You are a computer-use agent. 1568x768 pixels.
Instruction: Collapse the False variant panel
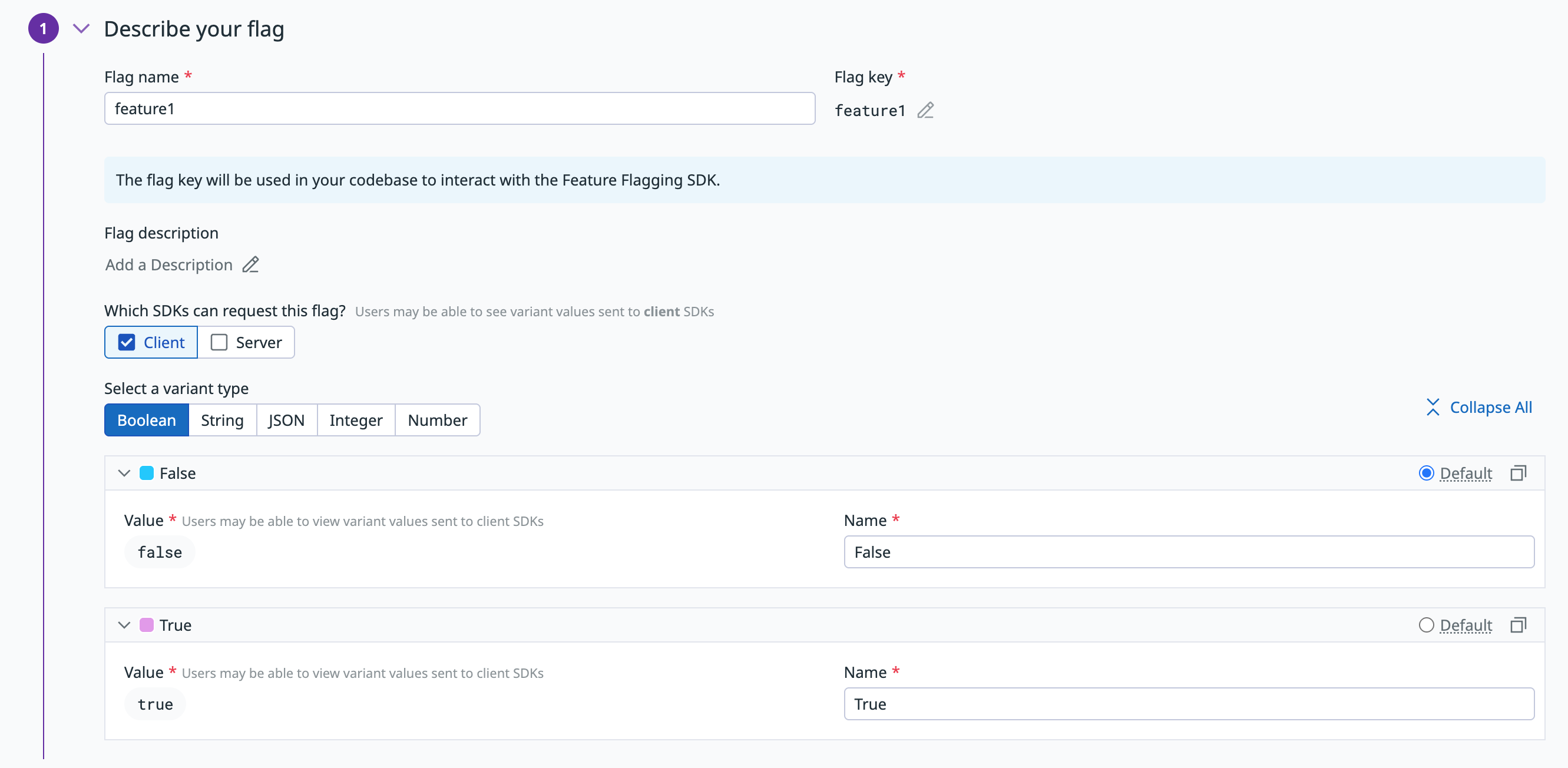coord(124,473)
